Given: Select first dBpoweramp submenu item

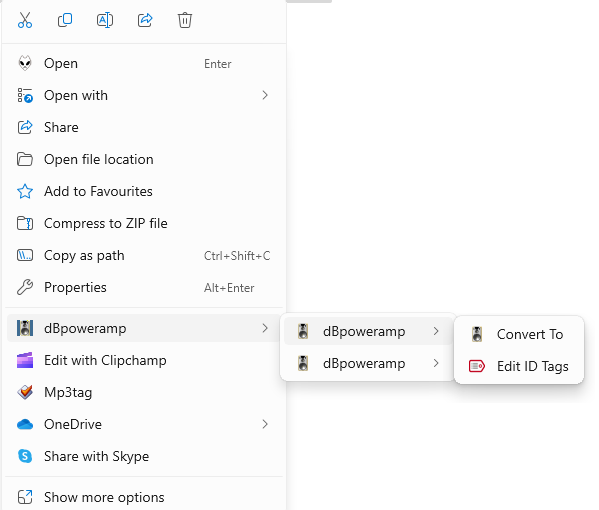Looking at the screenshot, I should point(368,331).
